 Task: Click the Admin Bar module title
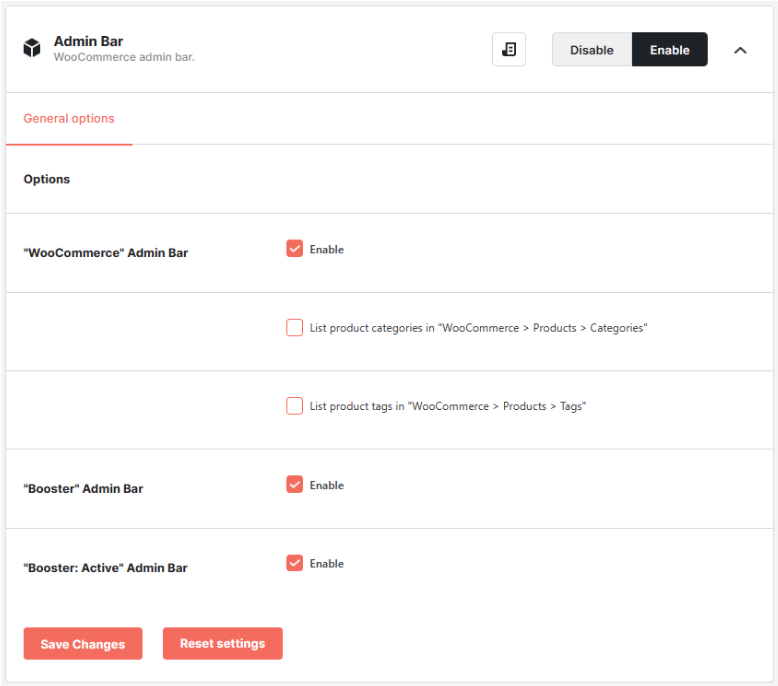coord(88,41)
